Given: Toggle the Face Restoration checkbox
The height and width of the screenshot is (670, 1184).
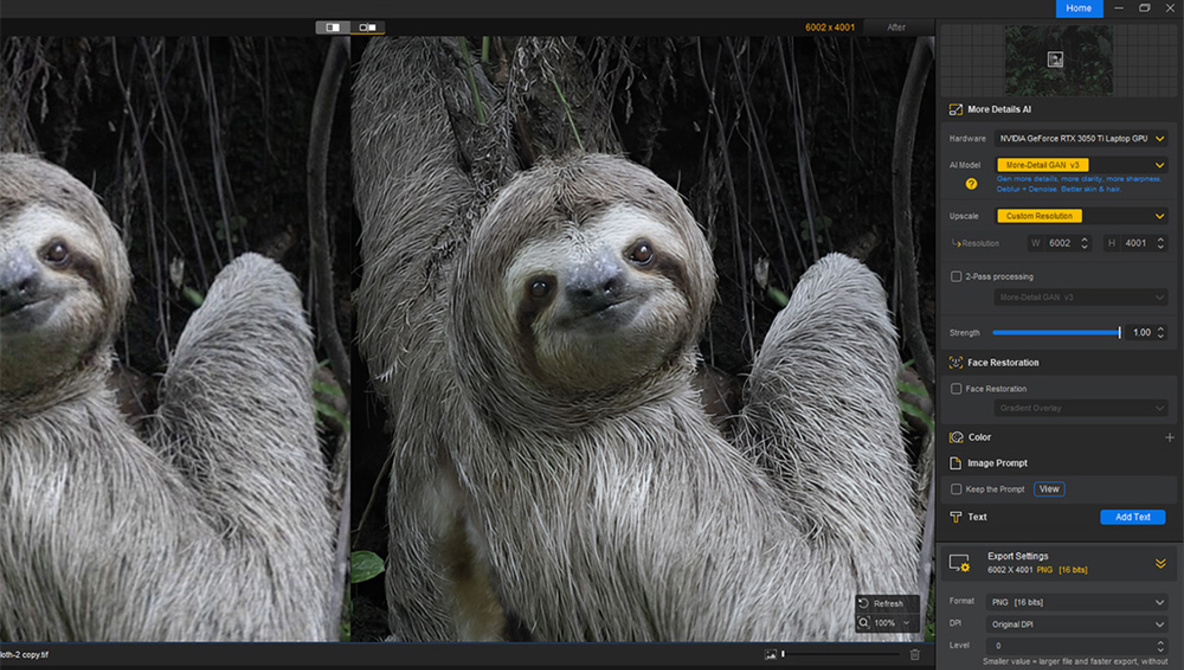Looking at the screenshot, I should point(955,389).
